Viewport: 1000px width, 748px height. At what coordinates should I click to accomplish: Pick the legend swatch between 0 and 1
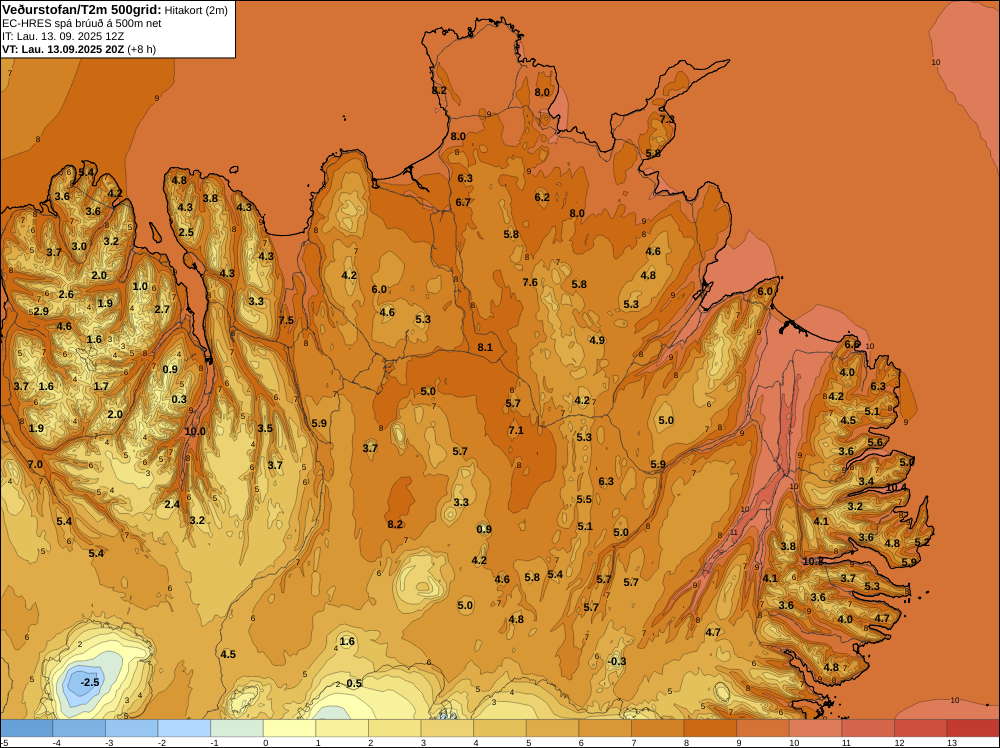290,728
